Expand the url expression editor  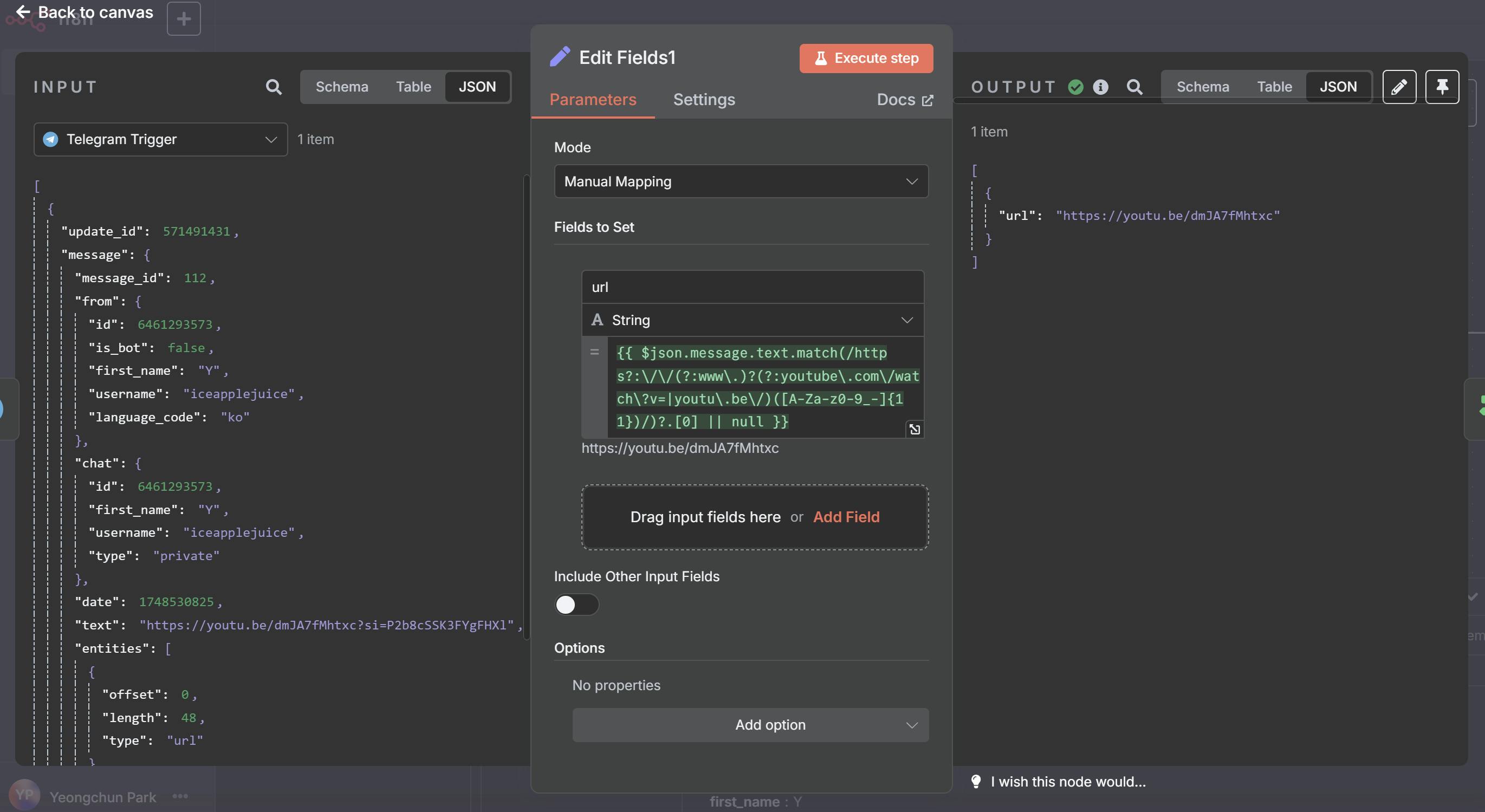tap(915, 429)
